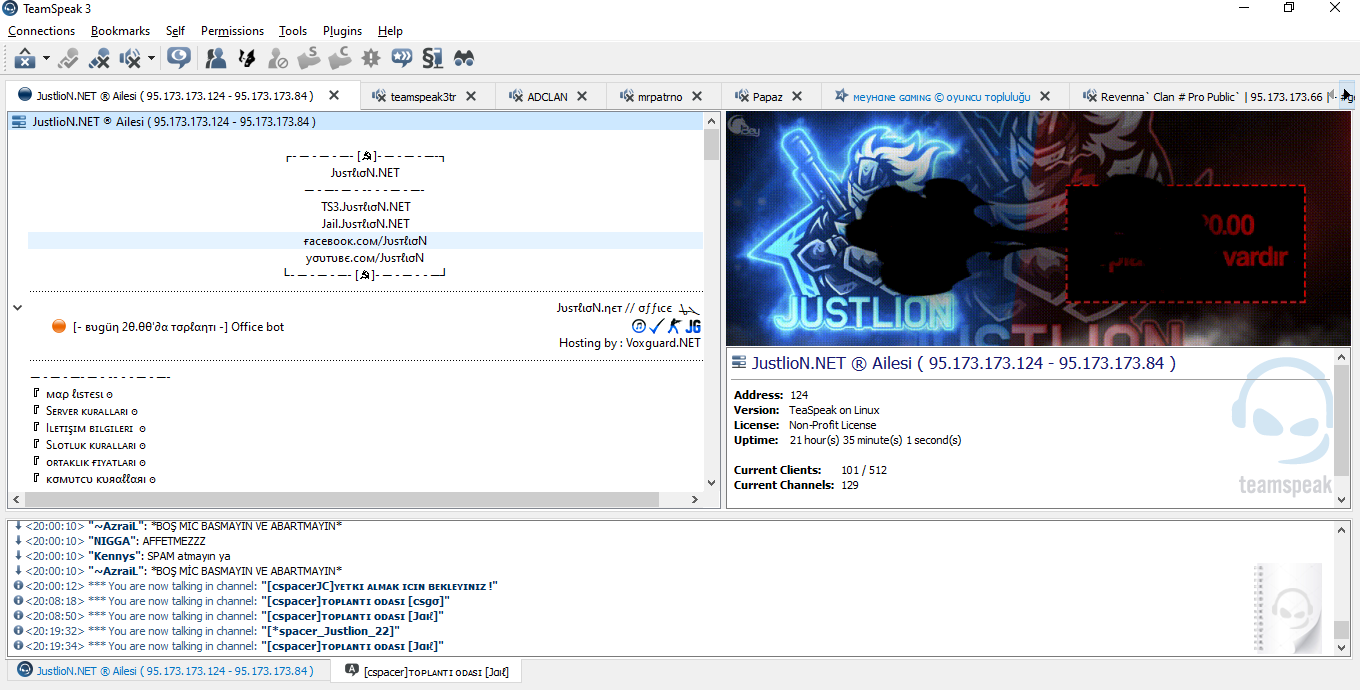The image size is (1360, 690).
Task: Select the ortaklık fiyatları channel
Action: pyautogui.click(x=366, y=462)
